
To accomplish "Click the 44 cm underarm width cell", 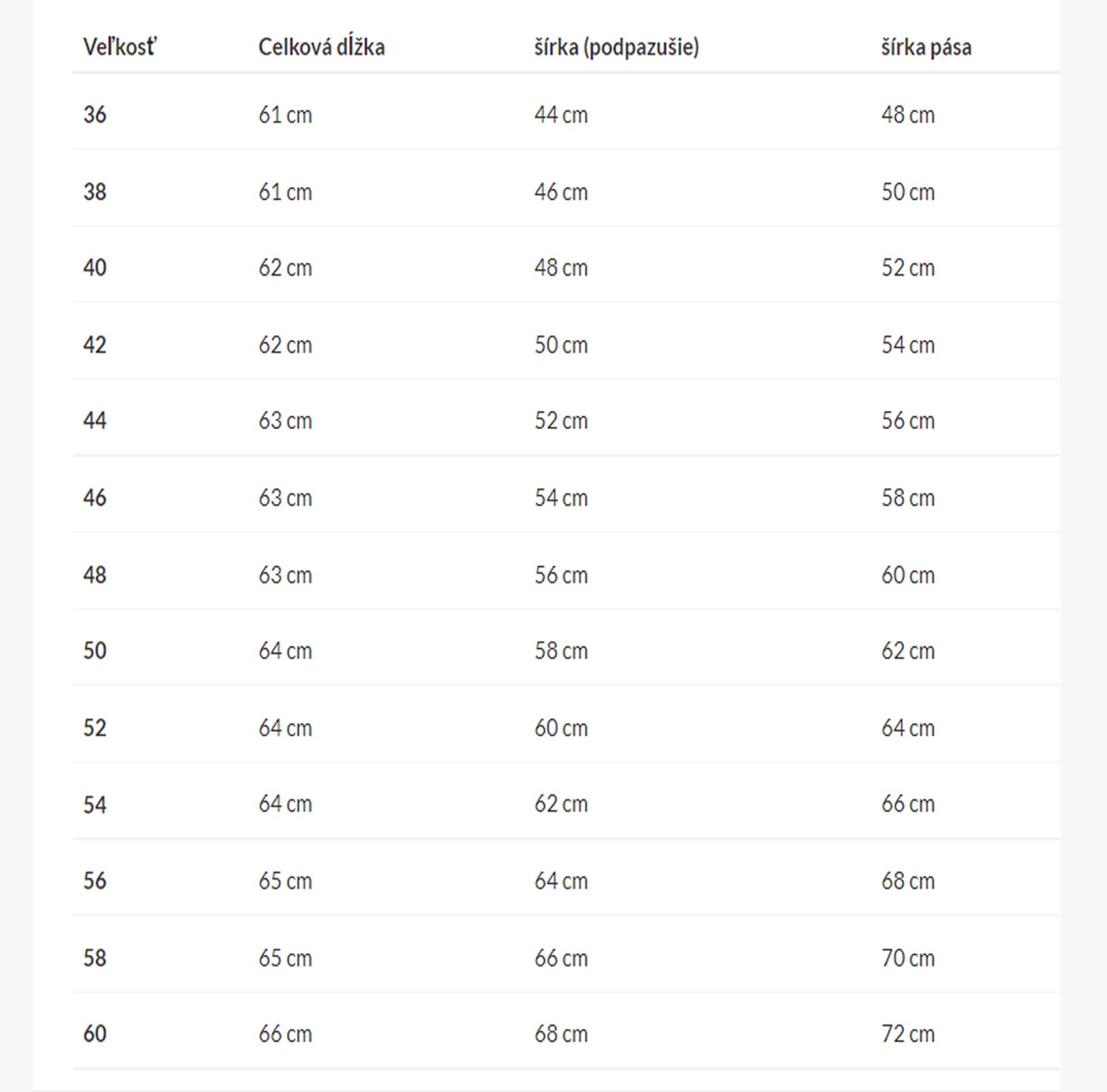I will pyautogui.click(x=560, y=114).
